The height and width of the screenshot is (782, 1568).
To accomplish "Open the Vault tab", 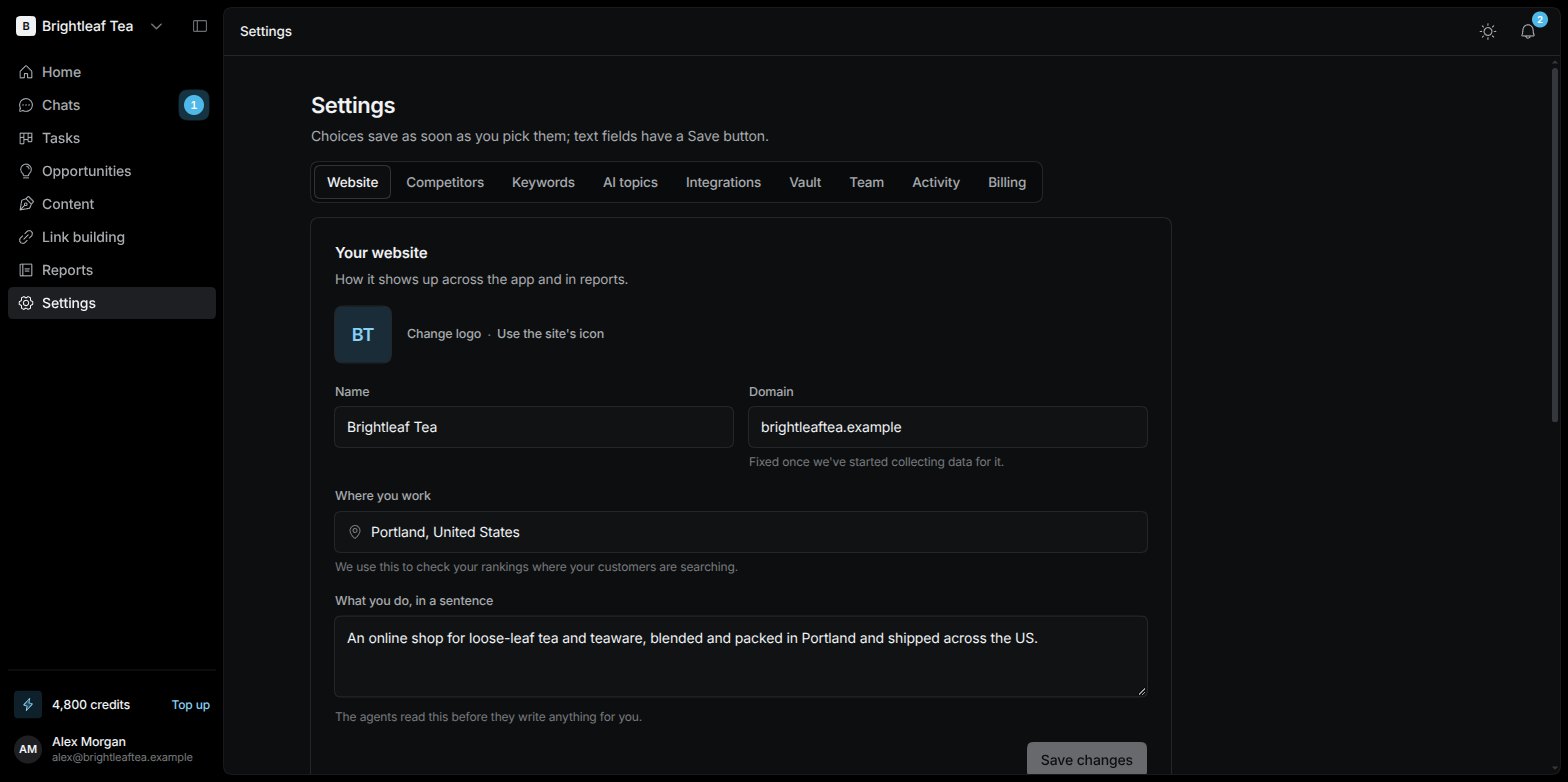I will click(805, 182).
